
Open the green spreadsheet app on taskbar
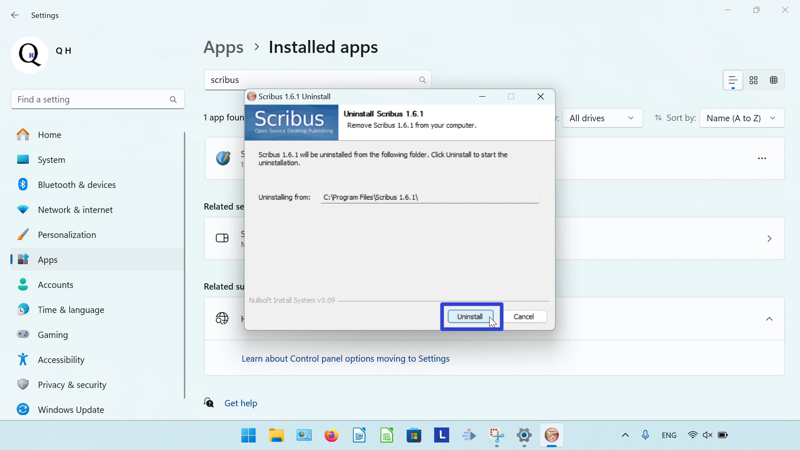coord(386,435)
